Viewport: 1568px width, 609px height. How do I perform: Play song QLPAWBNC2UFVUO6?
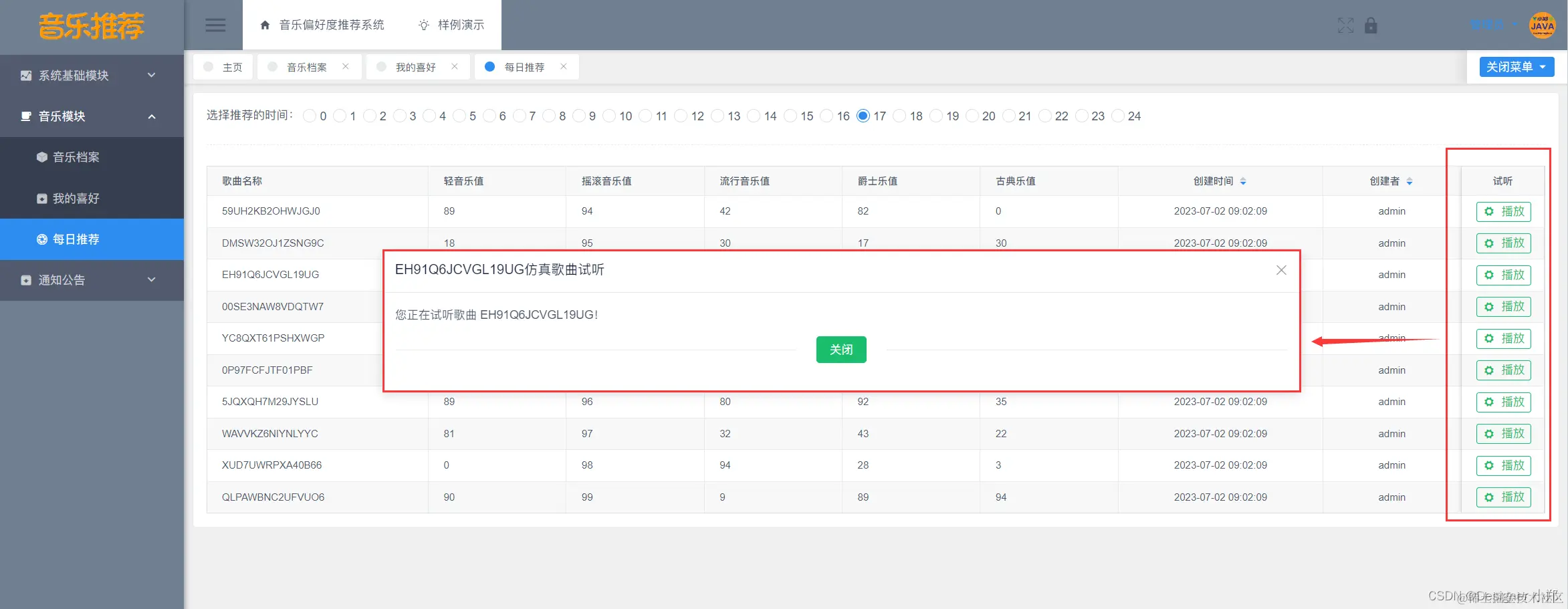coord(1503,497)
